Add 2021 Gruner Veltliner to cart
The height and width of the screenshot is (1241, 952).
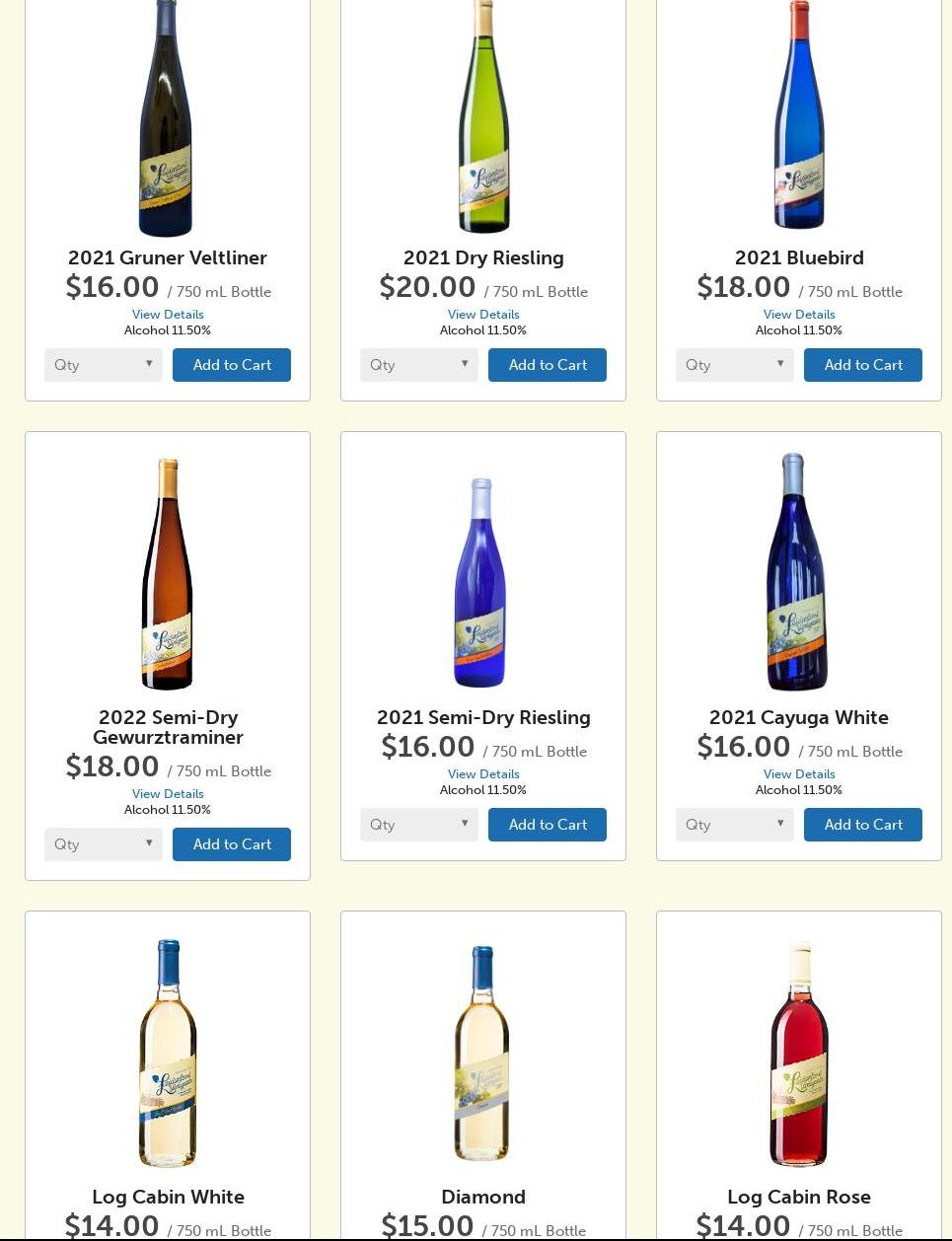232,365
